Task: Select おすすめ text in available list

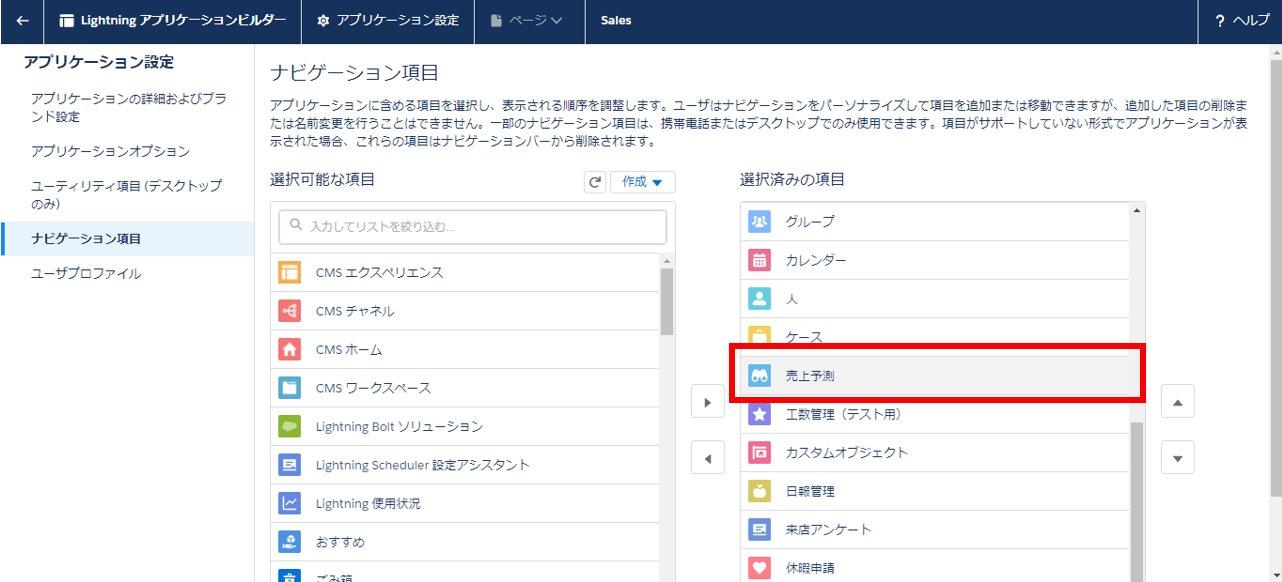Action: (340, 542)
